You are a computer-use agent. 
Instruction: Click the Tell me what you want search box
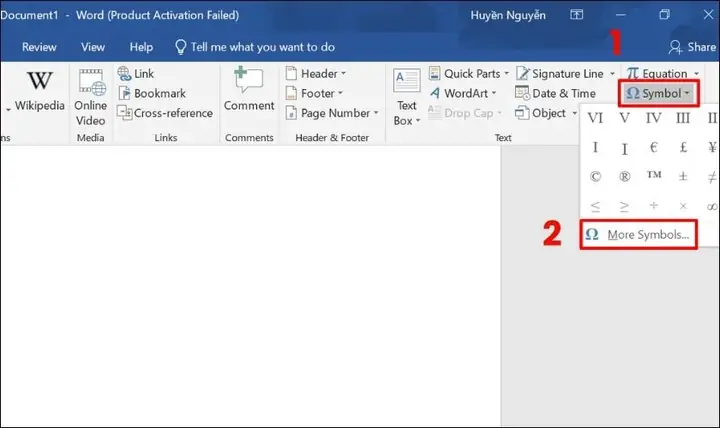point(255,47)
